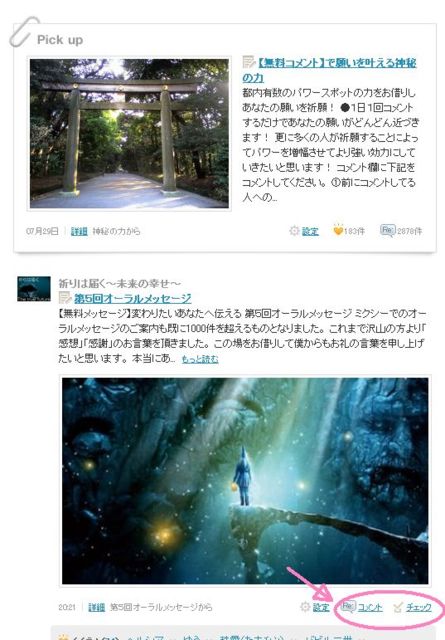Click the note icon before the 無料コメント title
The image size is (445, 640).
pos(248,62)
